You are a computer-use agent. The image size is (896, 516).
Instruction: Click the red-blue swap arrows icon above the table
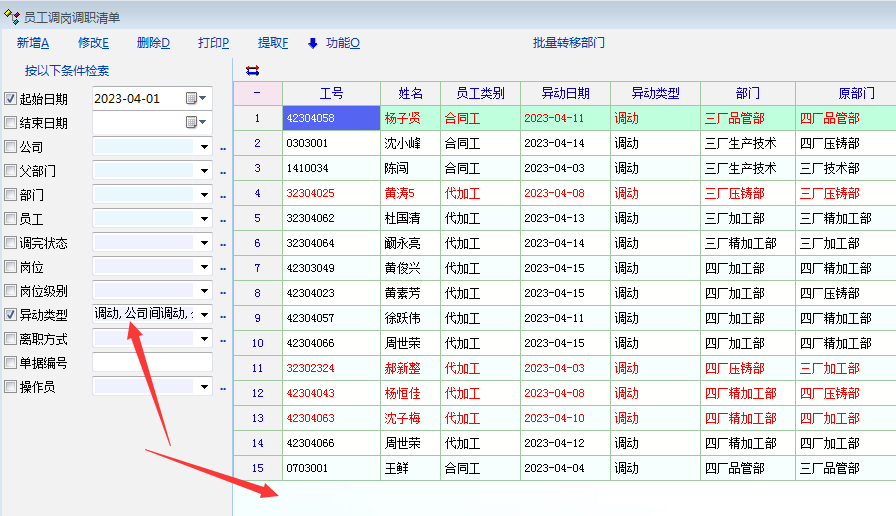pos(252,70)
